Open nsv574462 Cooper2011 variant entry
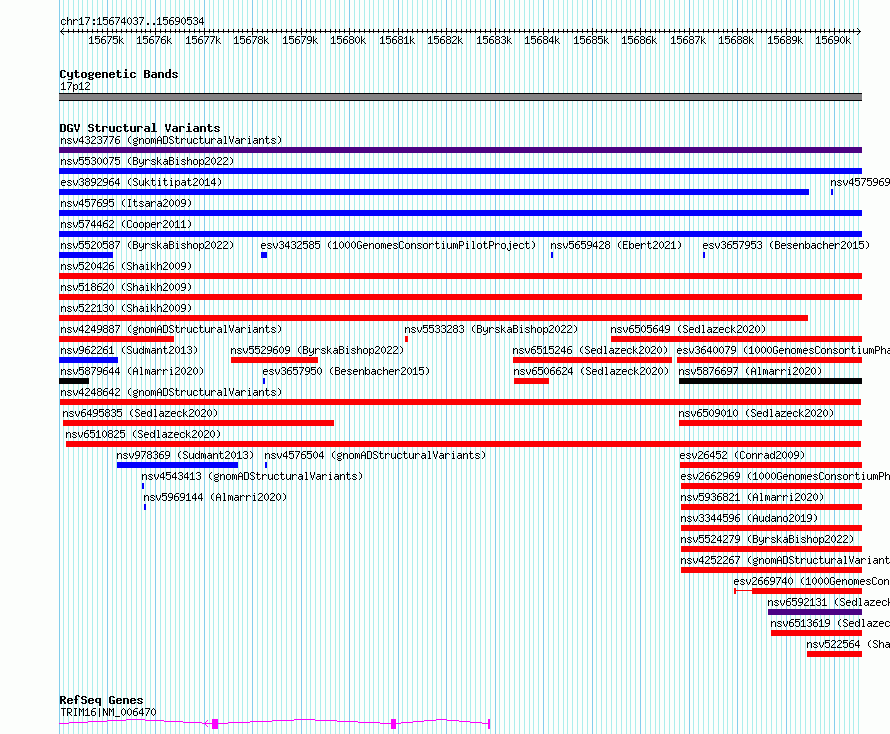Image resolution: width=890 pixels, height=734 pixels. tap(126, 224)
